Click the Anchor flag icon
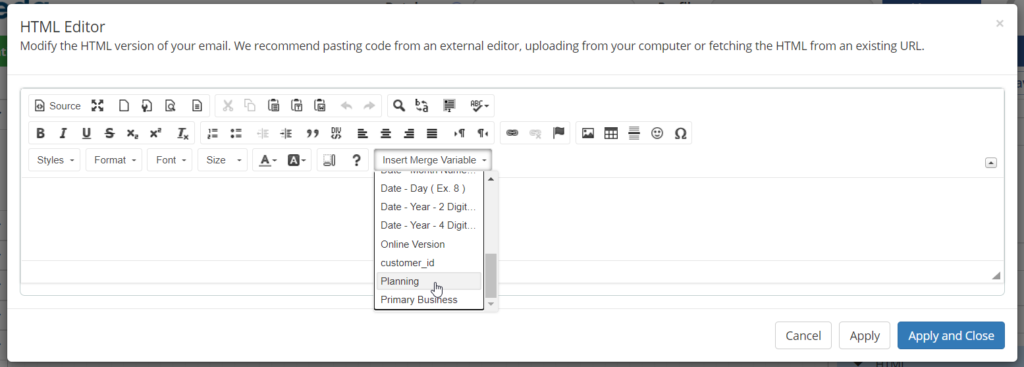The width and height of the screenshot is (1024, 367). 558,133
